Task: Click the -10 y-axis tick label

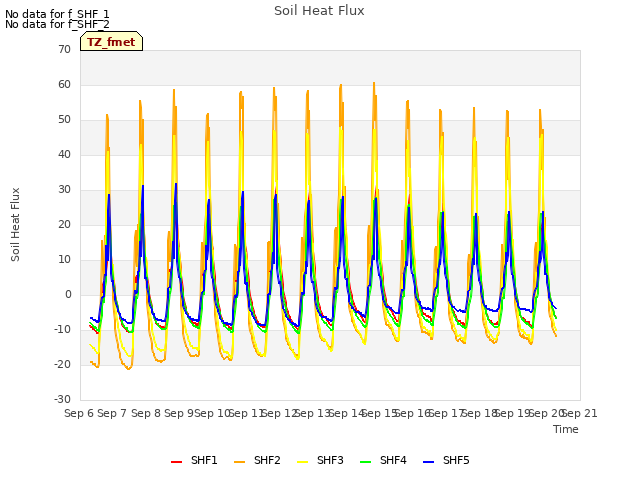Action: point(62,329)
